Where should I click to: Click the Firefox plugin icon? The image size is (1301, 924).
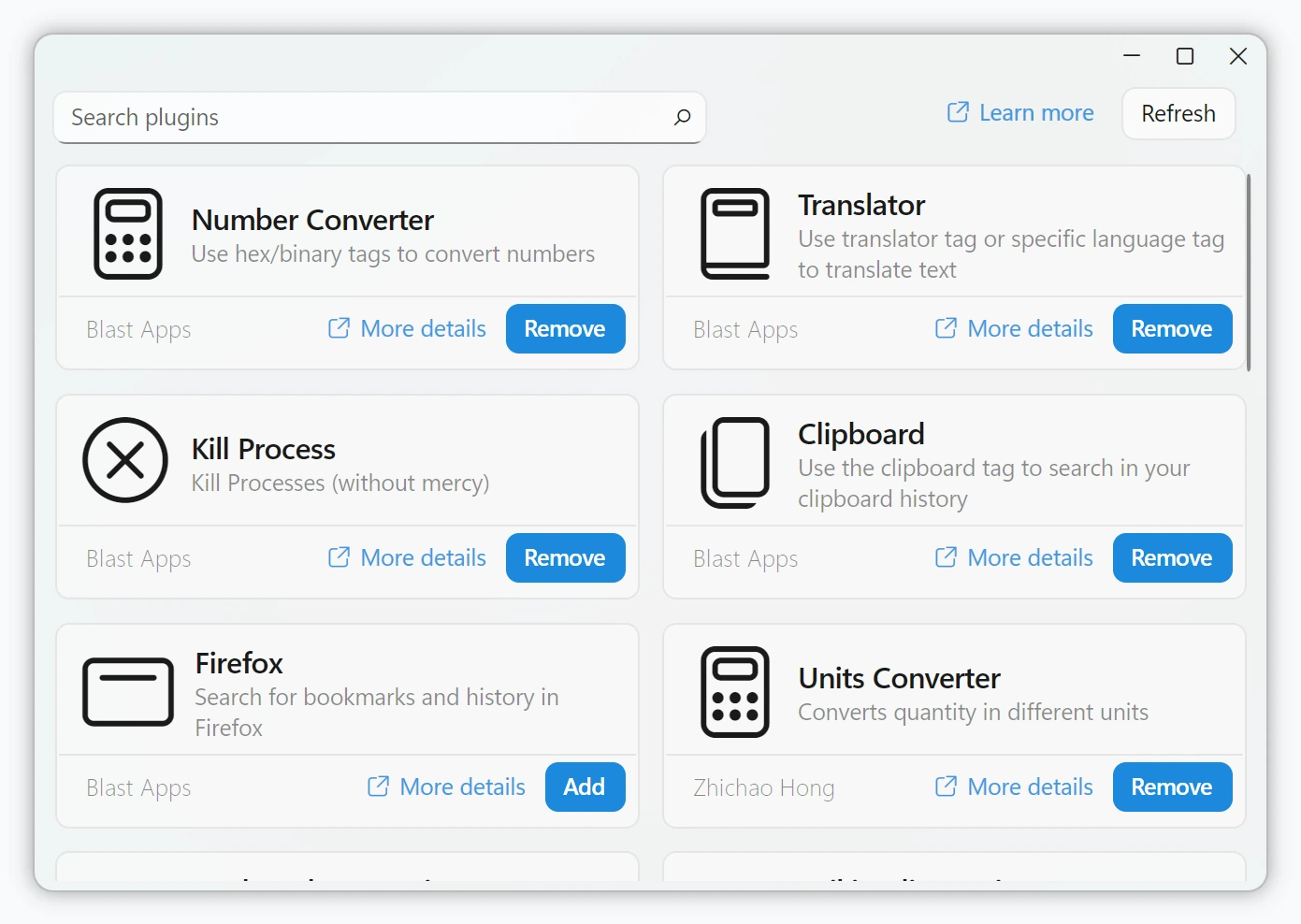pos(128,692)
